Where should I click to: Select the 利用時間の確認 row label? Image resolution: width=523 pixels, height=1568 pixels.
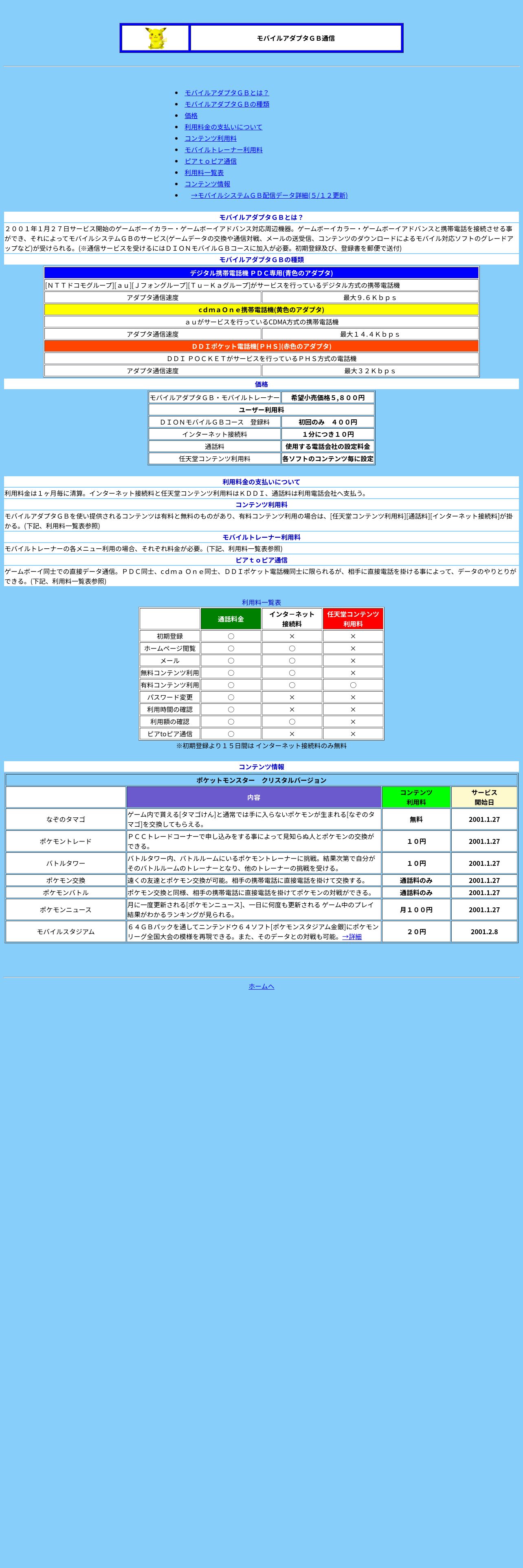click(170, 709)
